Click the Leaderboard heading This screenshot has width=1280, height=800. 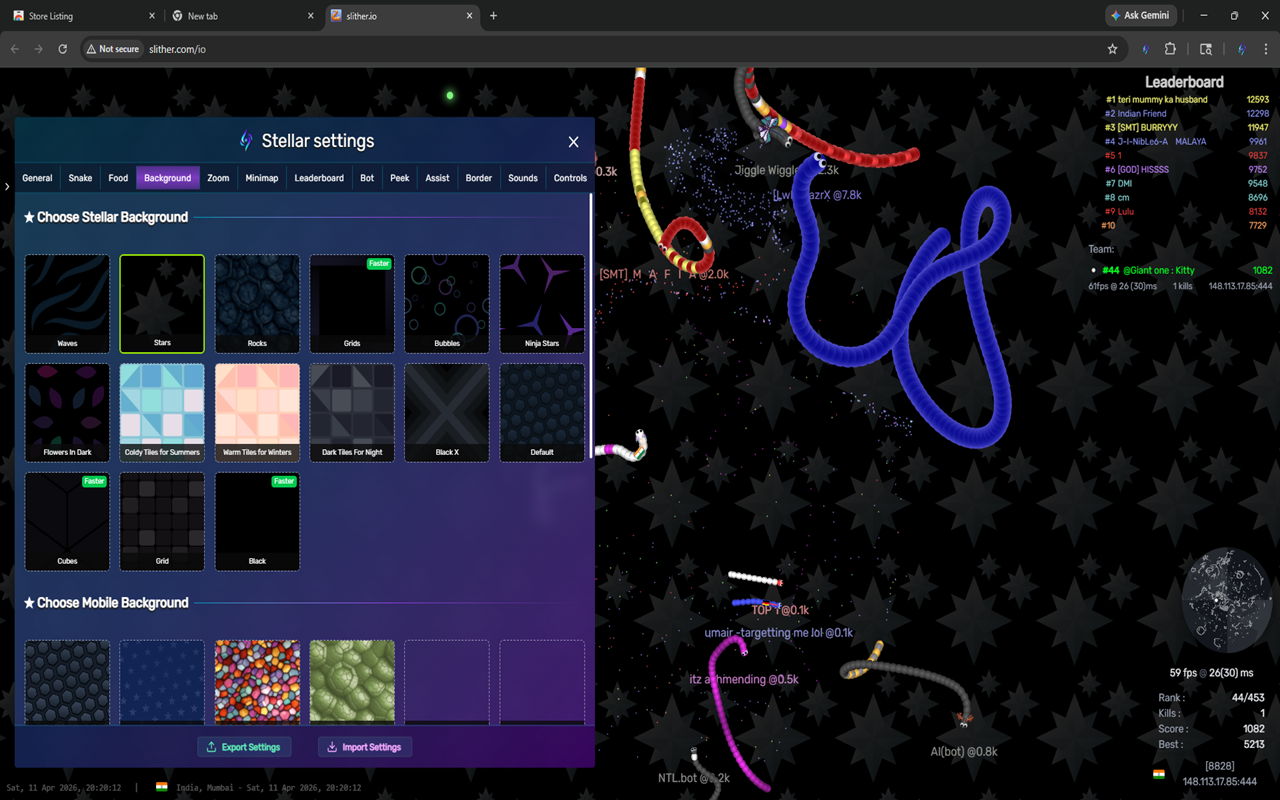[x=1184, y=82]
